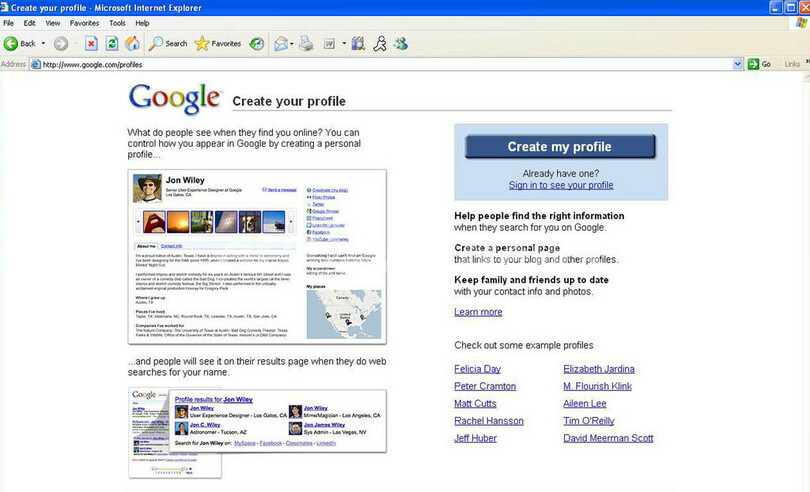Open Peter Cramton example profile
Image resolution: width=810 pixels, height=492 pixels.
(x=485, y=386)
